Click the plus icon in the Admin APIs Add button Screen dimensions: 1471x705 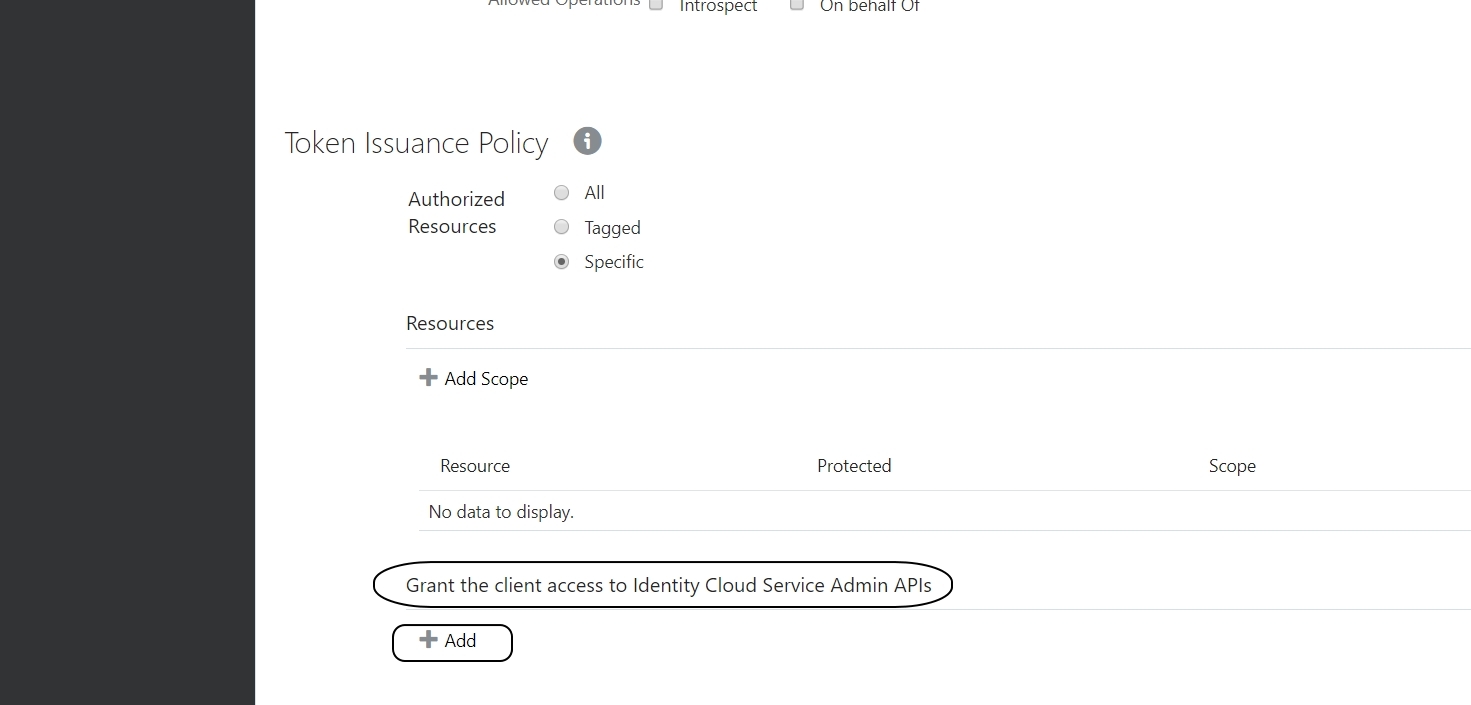[x=428, y=639]
